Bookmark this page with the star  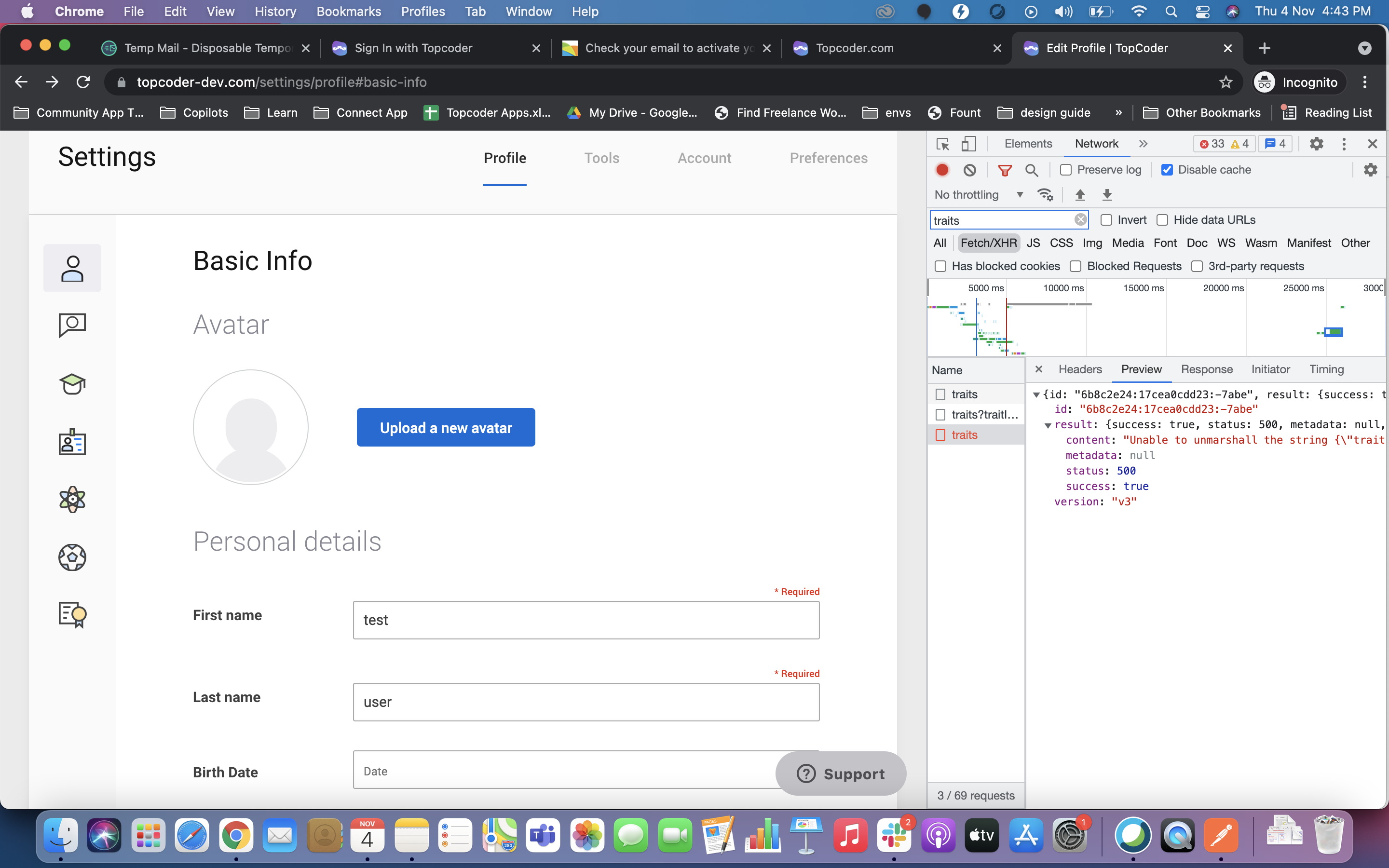coord(1226,82)
